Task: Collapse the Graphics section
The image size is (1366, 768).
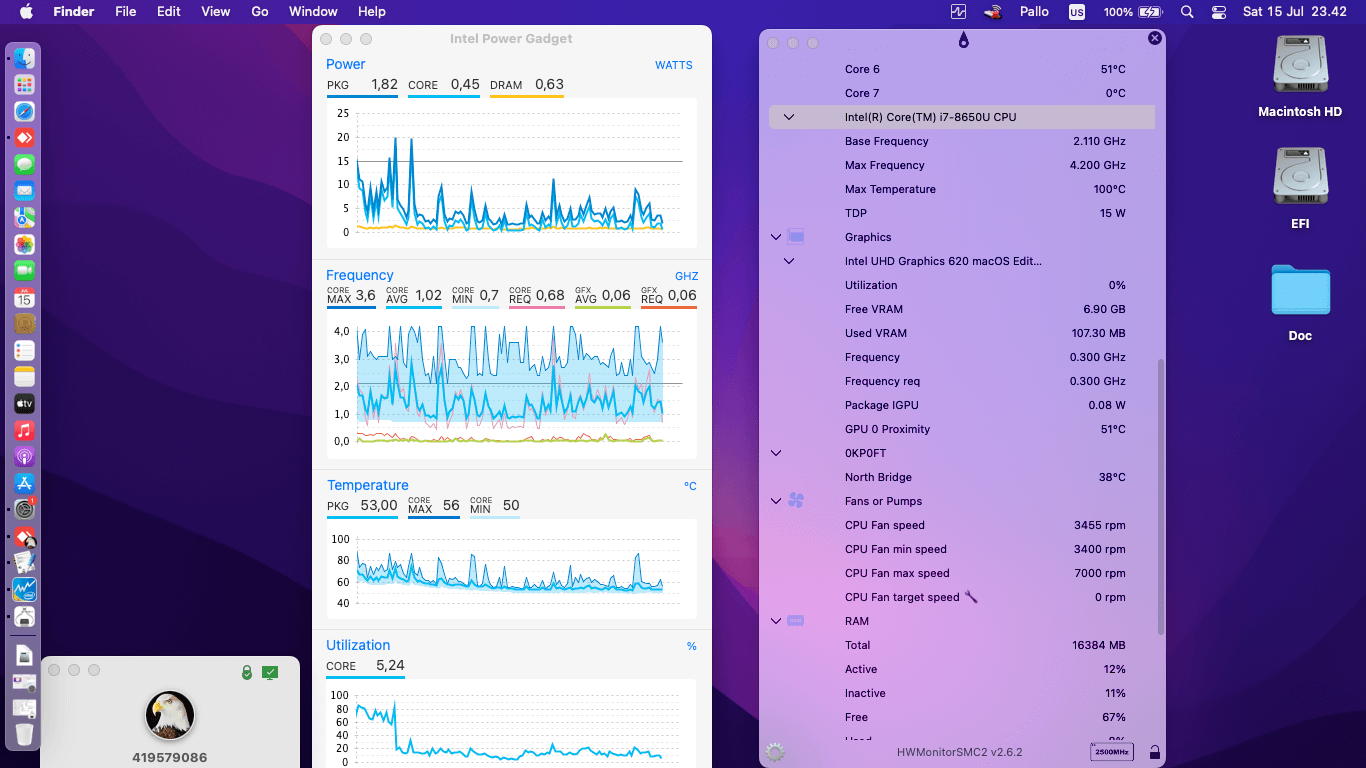Action: pyautogui.click(x=776, y=237)
